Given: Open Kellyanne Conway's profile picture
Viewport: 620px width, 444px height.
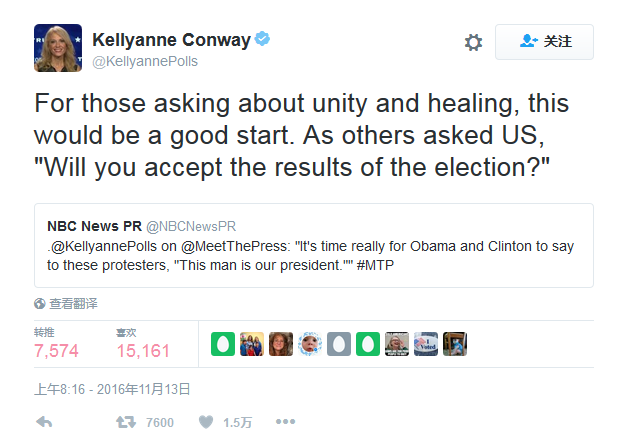Looking at the screenshot, I should pyautogui.click(x=58, y=48).
